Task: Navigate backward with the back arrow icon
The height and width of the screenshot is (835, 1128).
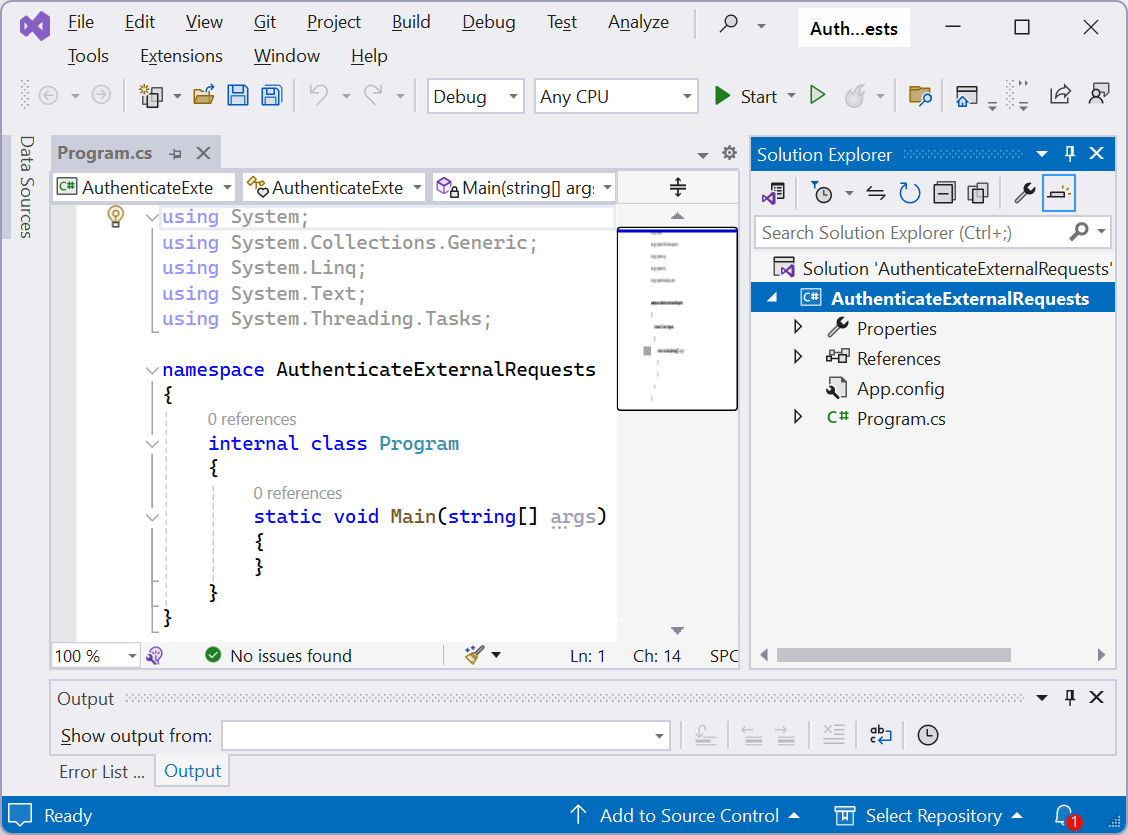Action: tap(48, 95)
